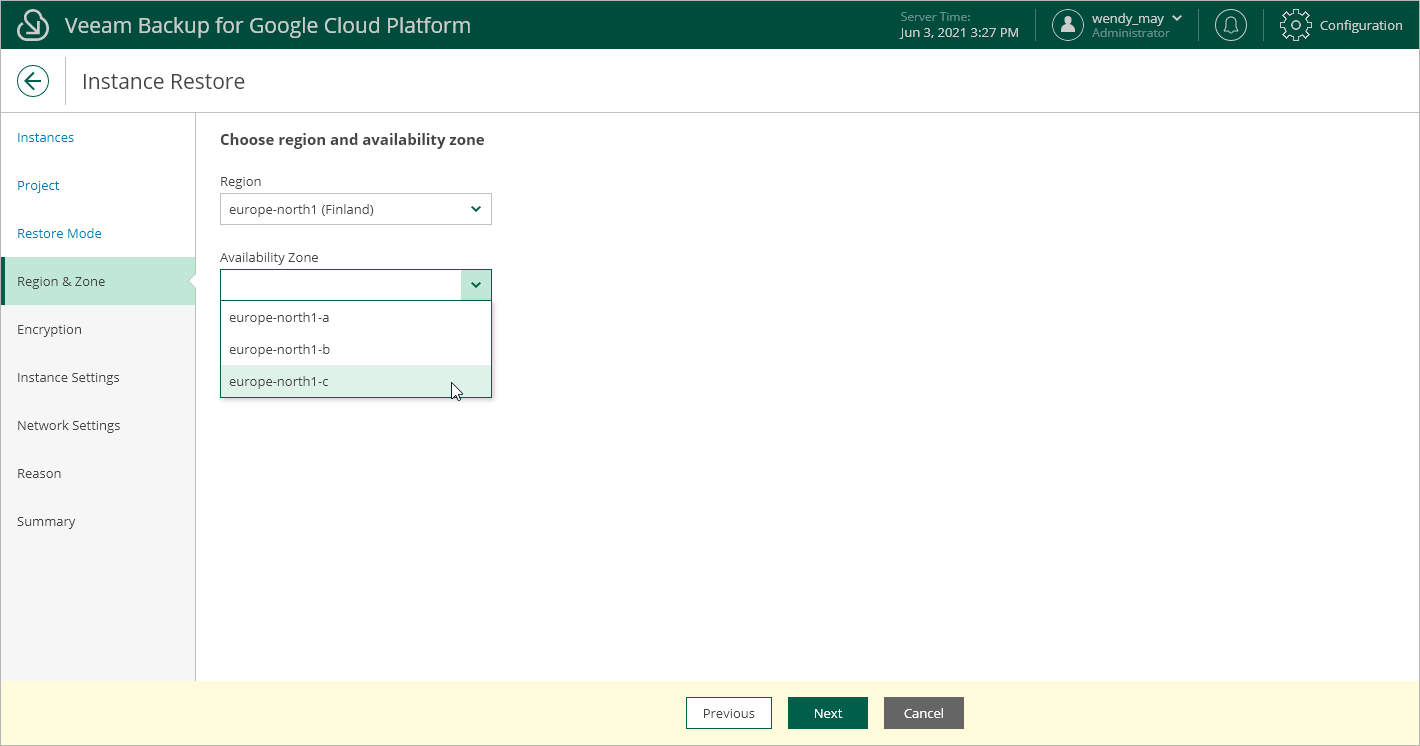Image resolution: width=1420 pixels, height=746 pixels.
Task: Open Network Settings step
Action: [x=68, y=425]
